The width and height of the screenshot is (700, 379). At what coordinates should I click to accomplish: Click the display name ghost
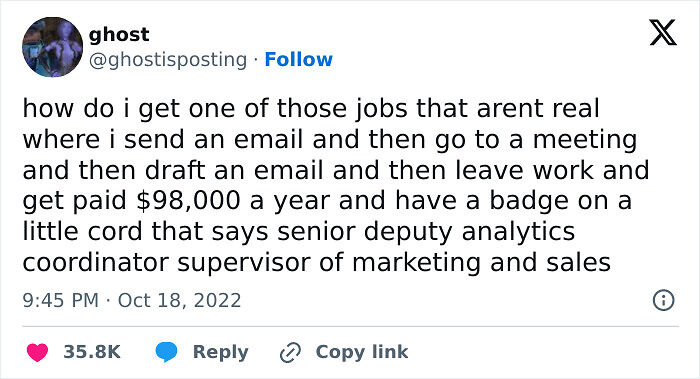click(119, 35)
